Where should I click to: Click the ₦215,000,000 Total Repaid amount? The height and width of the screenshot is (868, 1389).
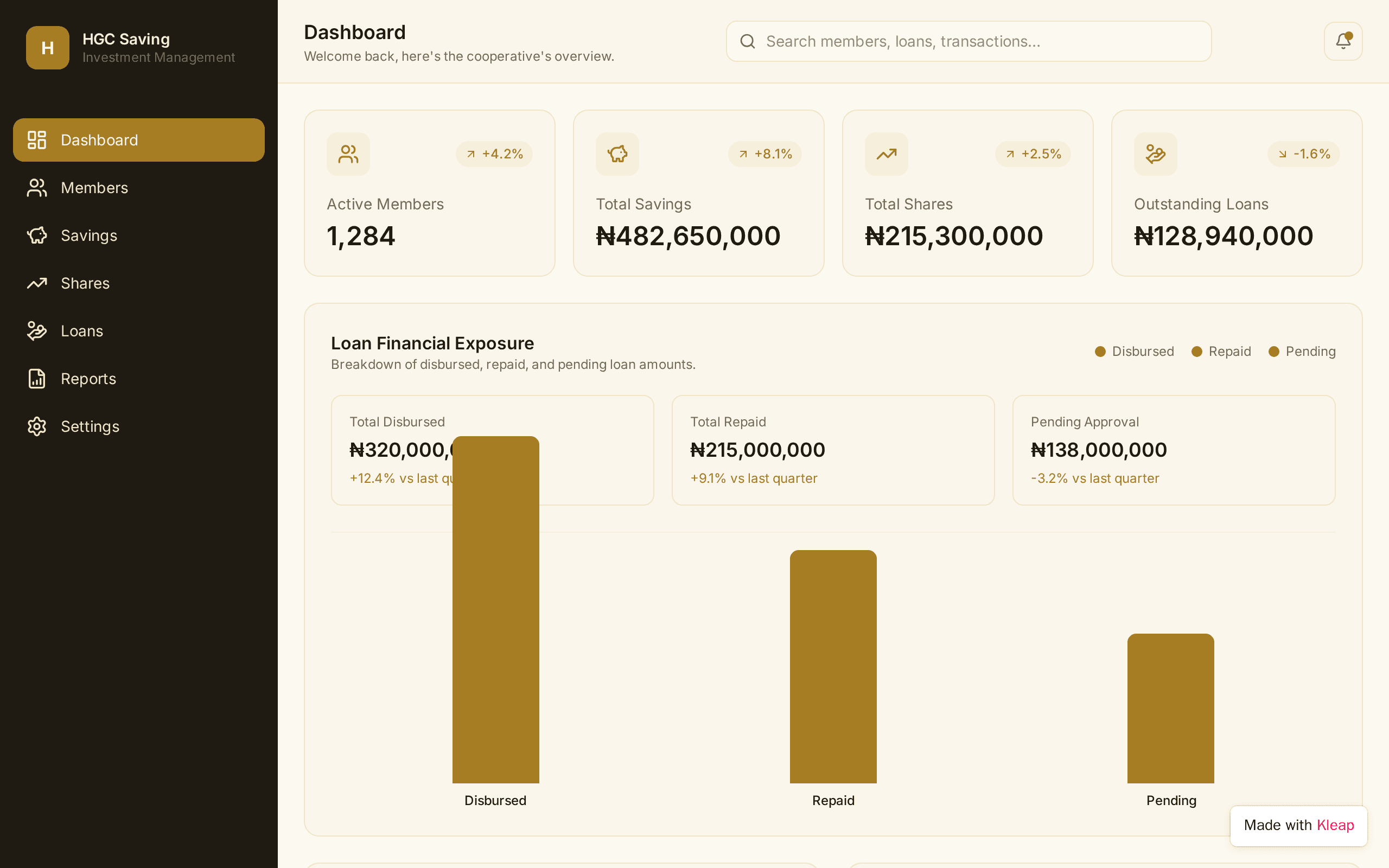[757, 450]
